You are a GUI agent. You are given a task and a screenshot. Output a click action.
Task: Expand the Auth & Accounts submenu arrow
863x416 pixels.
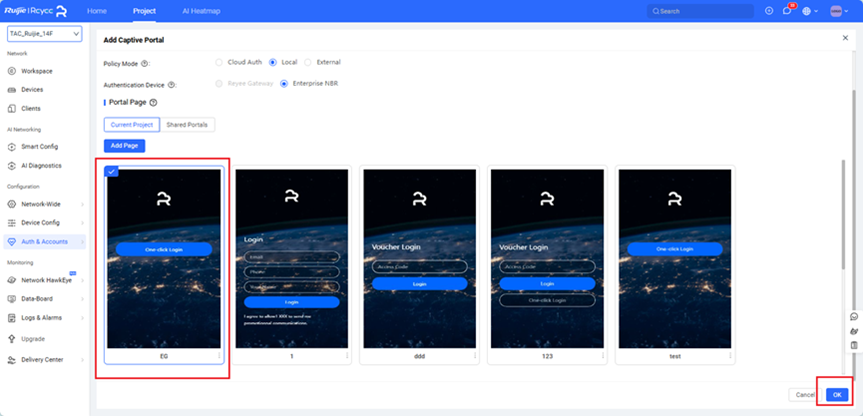82,242
